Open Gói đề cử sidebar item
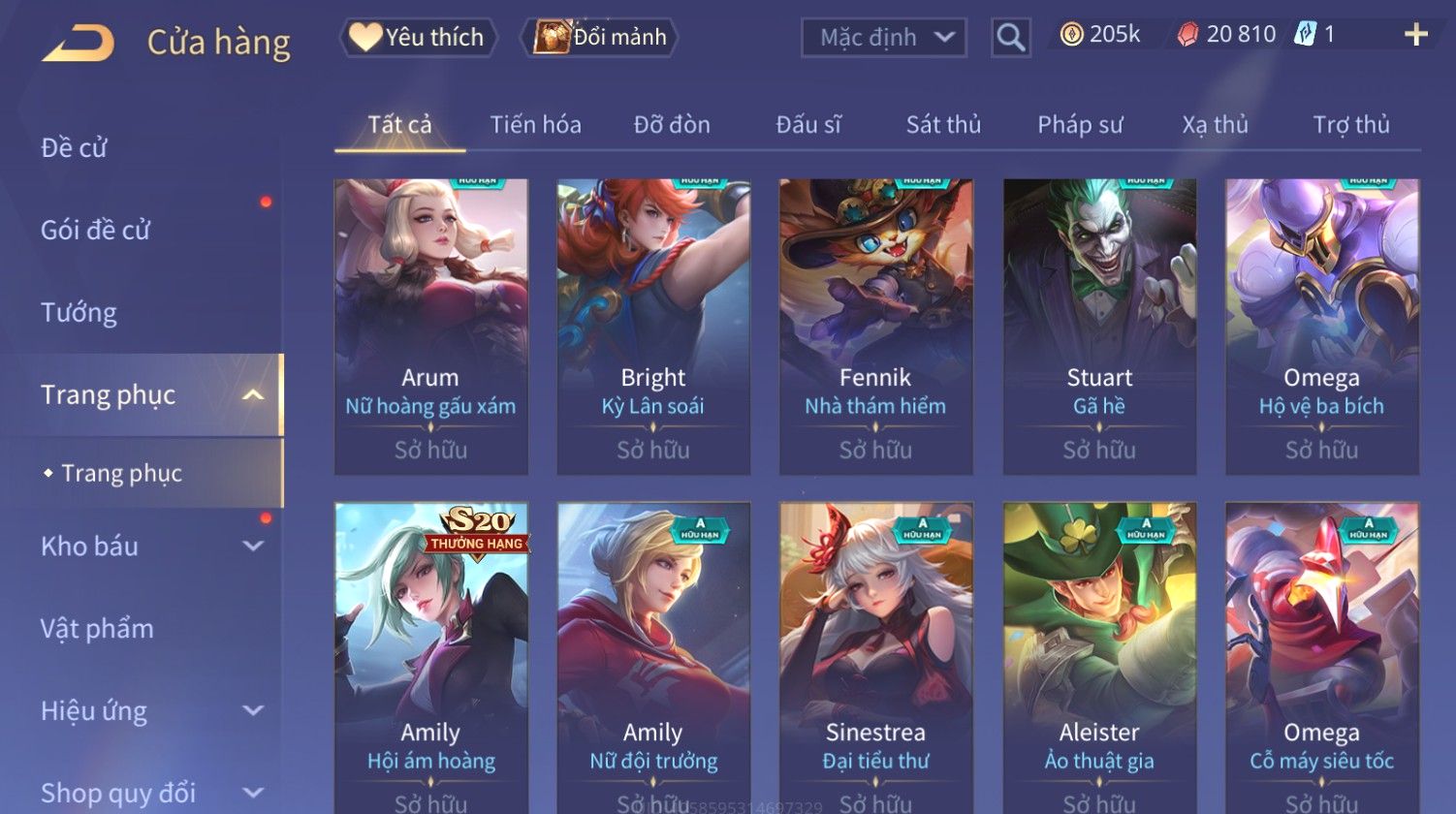1456x814 pixels. pos(95,230)
